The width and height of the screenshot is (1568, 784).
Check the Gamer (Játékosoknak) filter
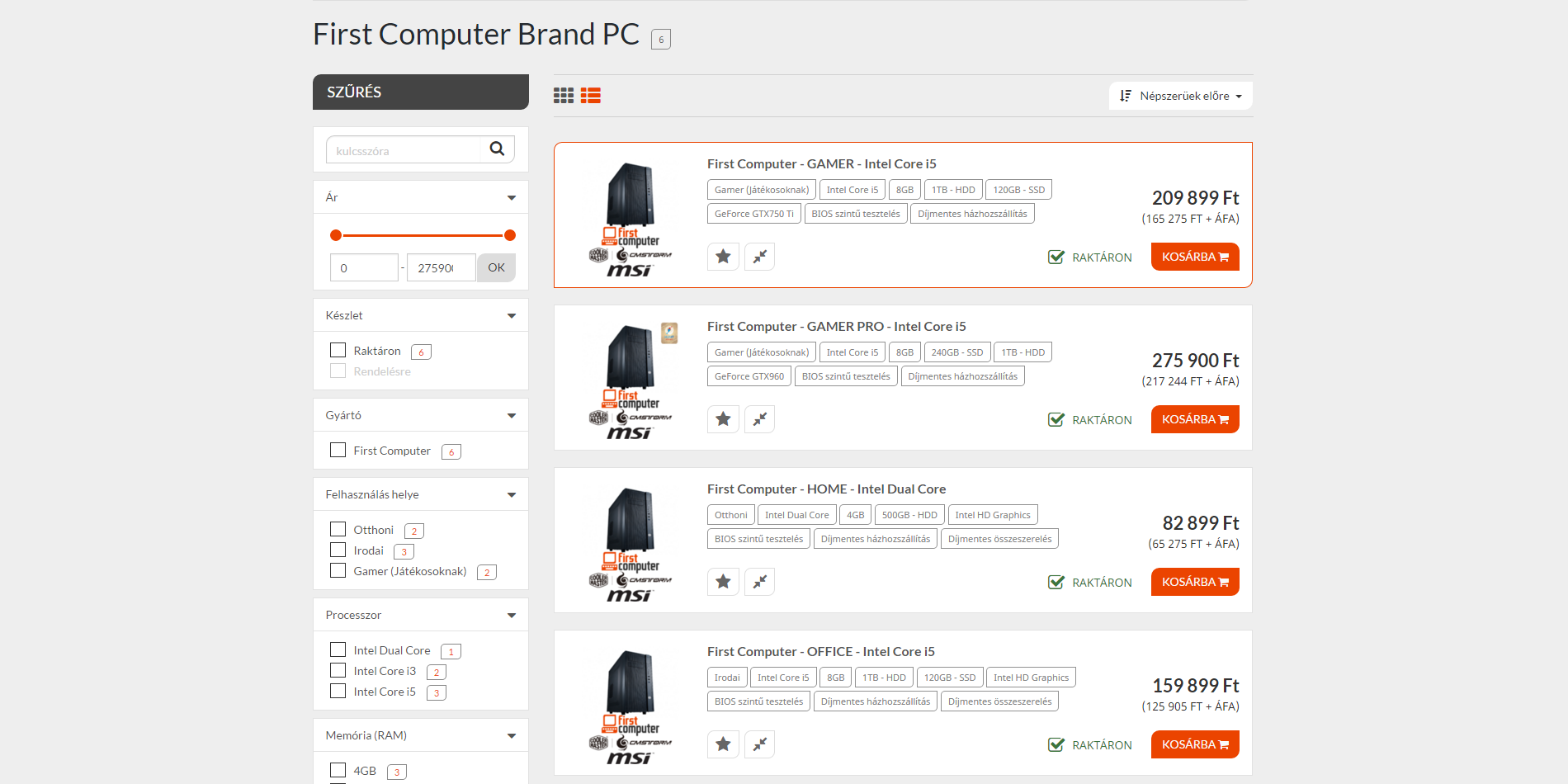[338, 570]
